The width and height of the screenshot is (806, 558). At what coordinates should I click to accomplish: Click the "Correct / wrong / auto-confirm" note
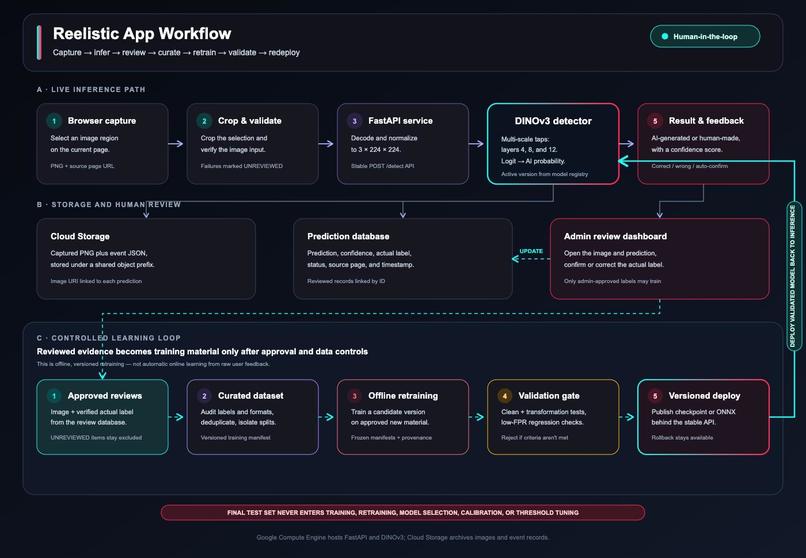(x=689, y=166)
